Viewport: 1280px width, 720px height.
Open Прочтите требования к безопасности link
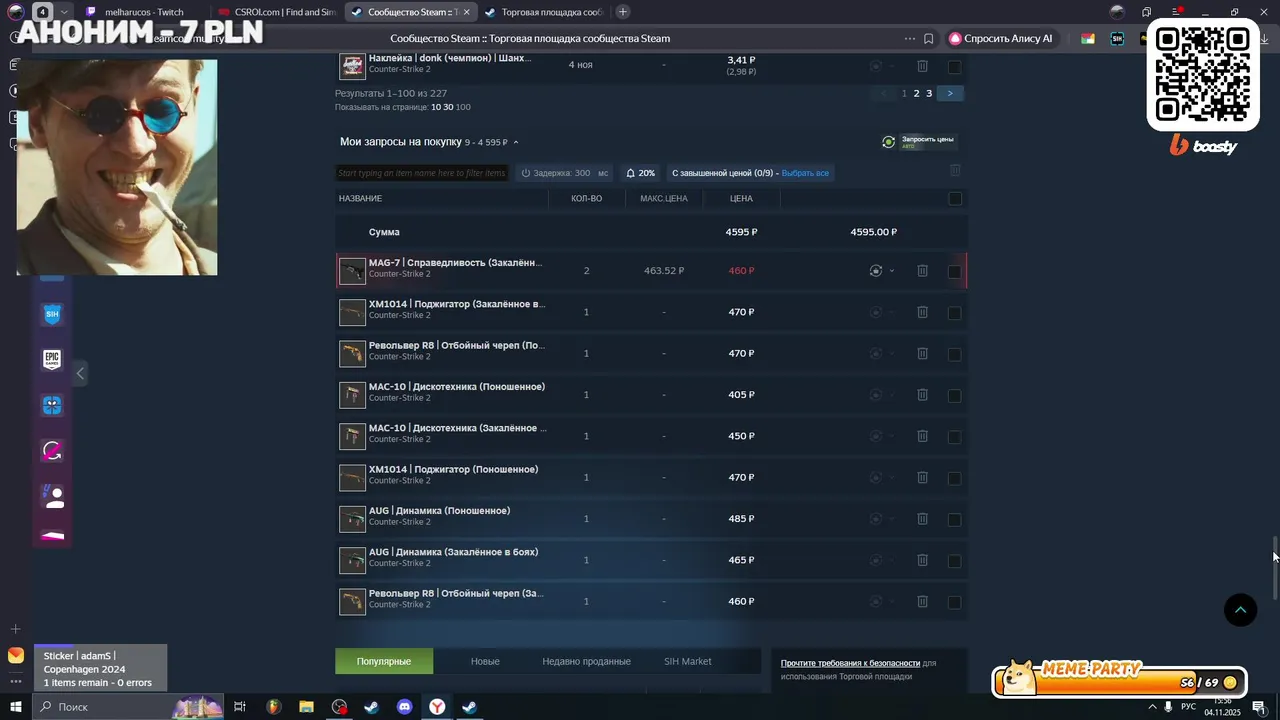(850, 663)
